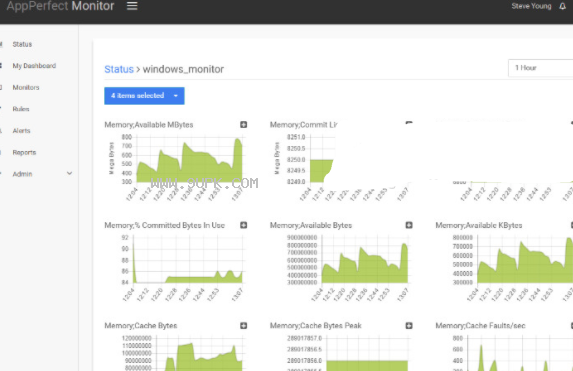Open the 1 Hour time range dropdown

(540, 68)
